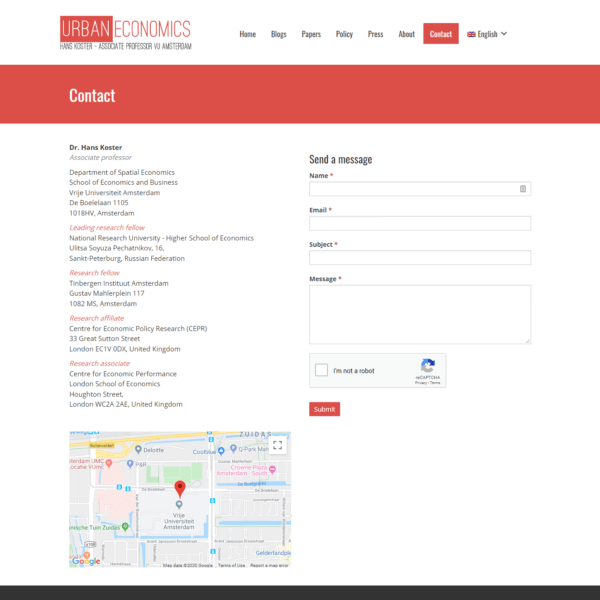Click the autofill icon in Name field

point(523,189)
